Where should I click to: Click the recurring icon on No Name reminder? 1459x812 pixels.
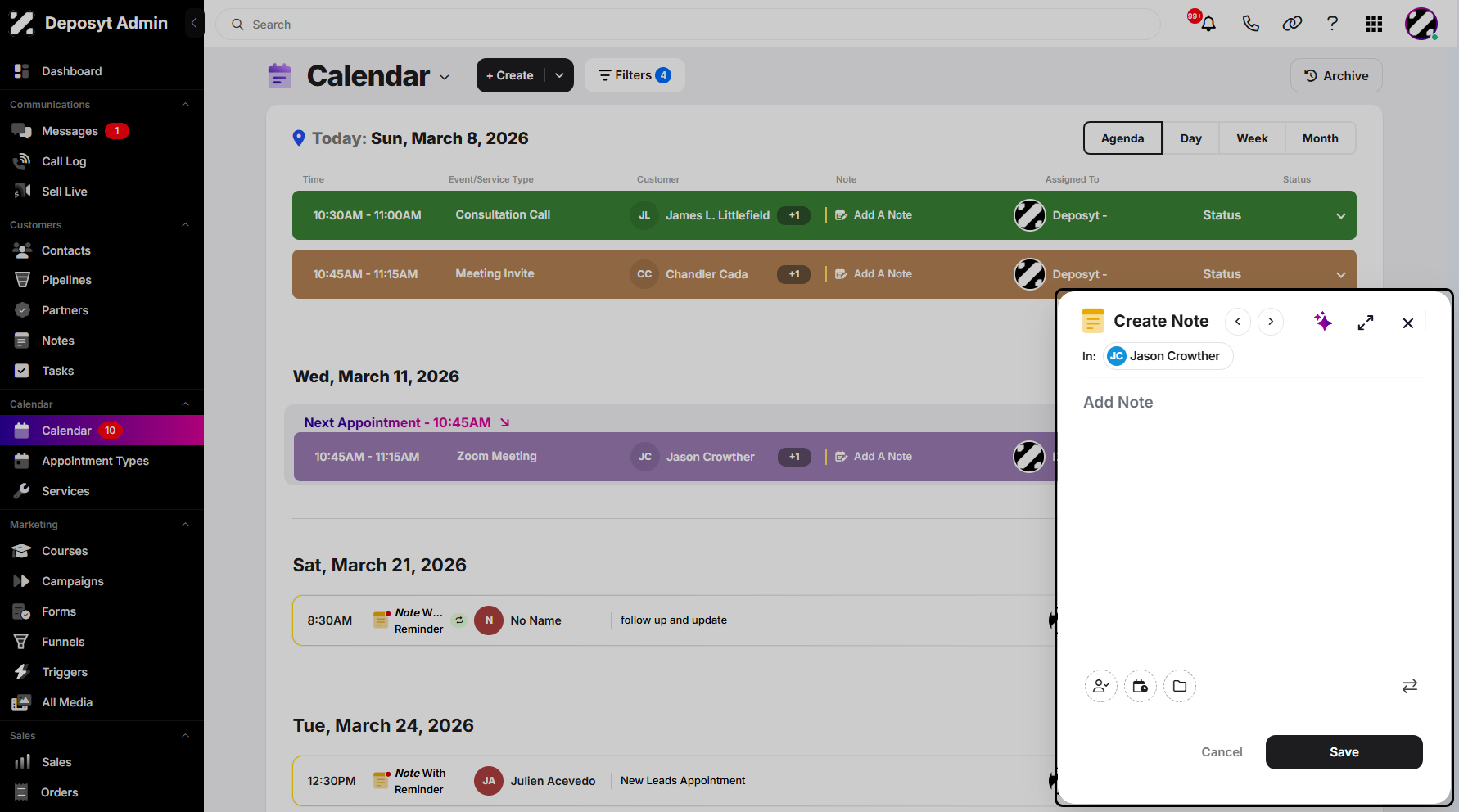point(459,620)
